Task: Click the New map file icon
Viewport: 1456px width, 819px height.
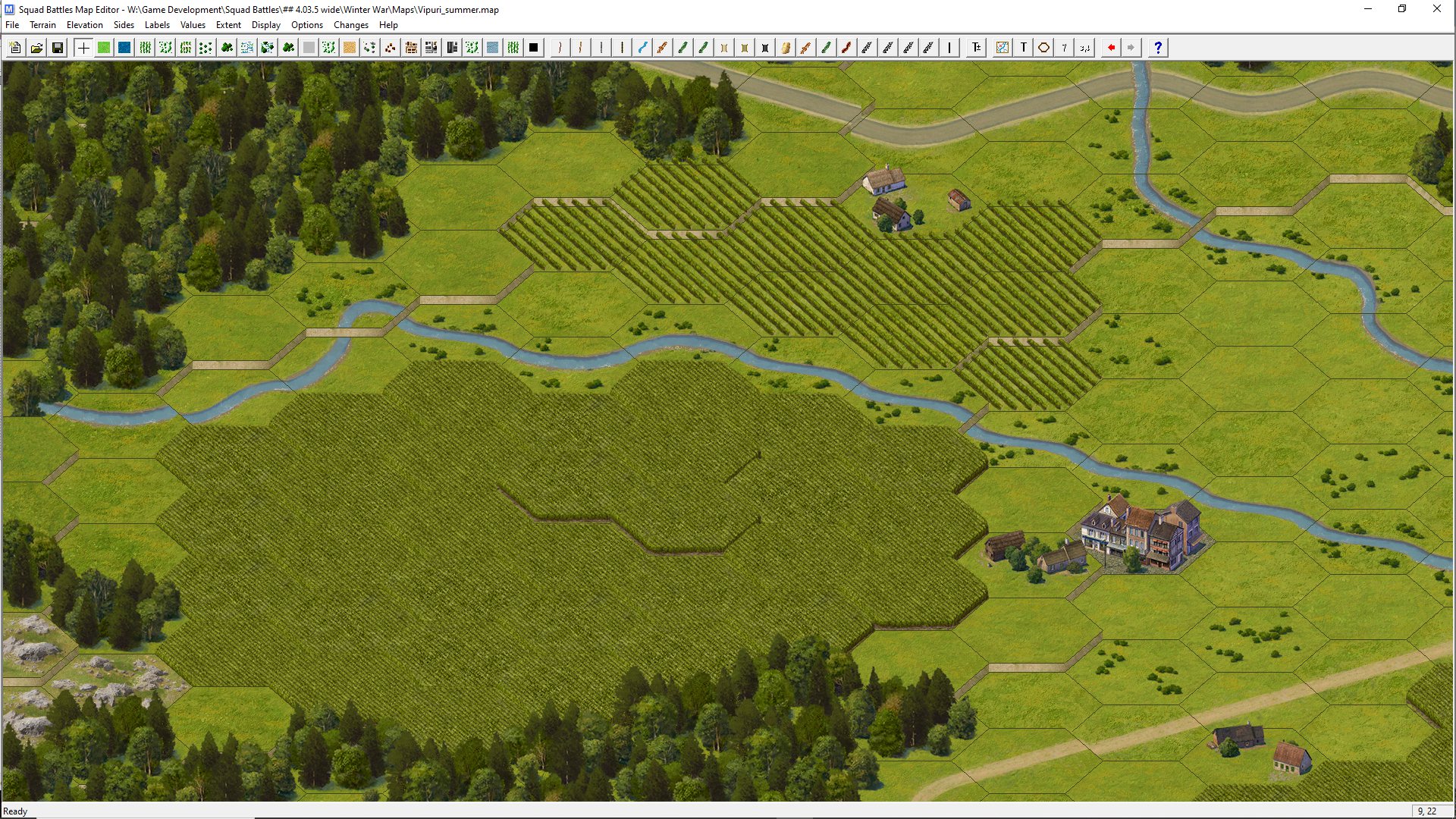Action: 15,48
